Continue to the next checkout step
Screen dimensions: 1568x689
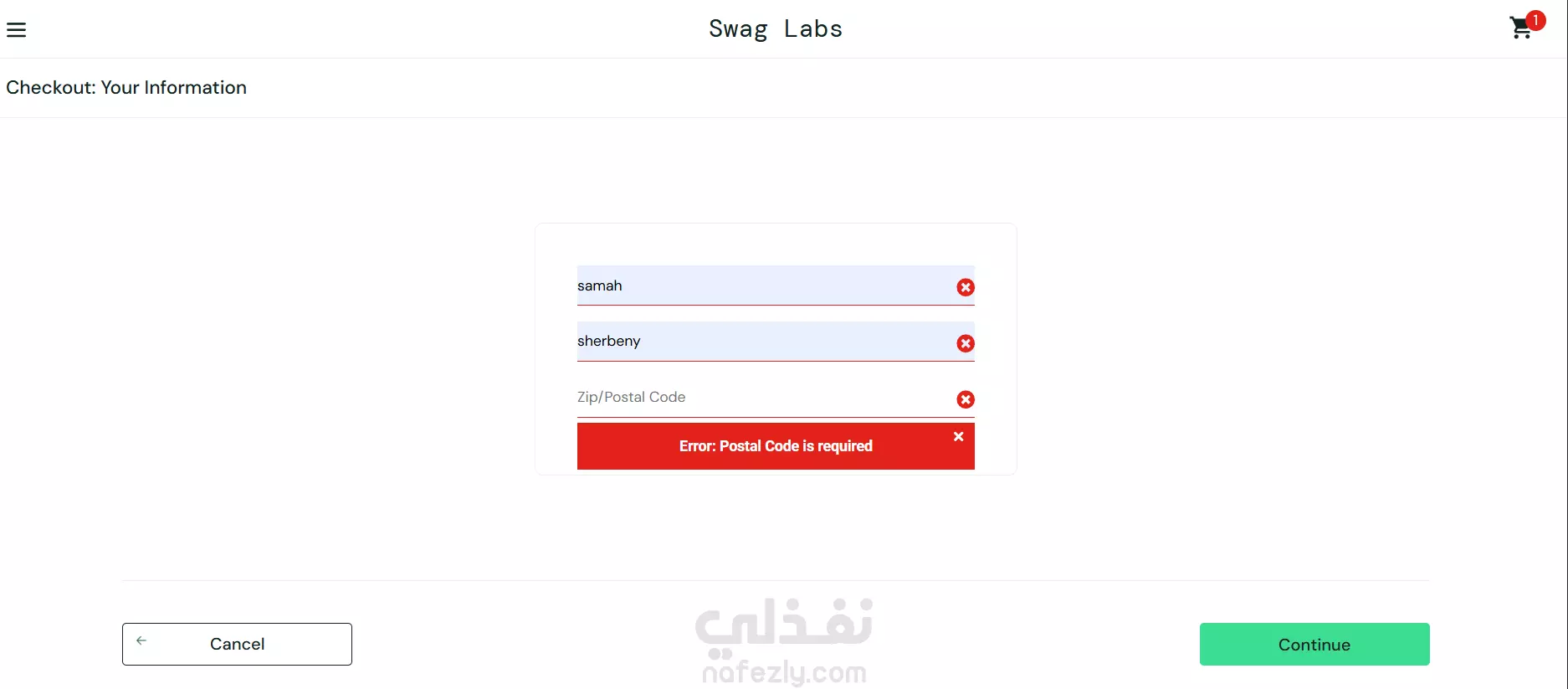(1314, 644)
